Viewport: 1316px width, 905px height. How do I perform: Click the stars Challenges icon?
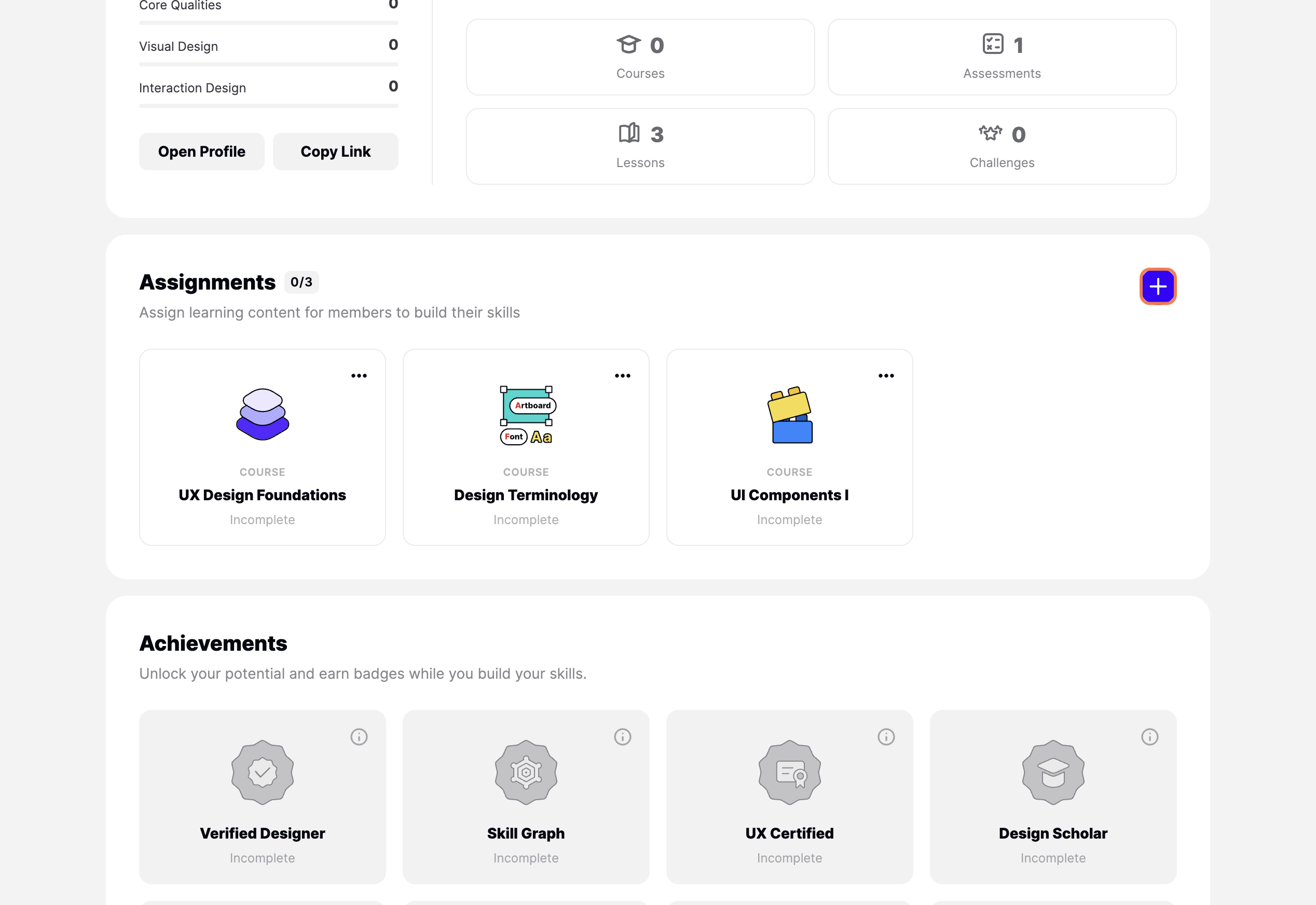click(x=991, y=133)
